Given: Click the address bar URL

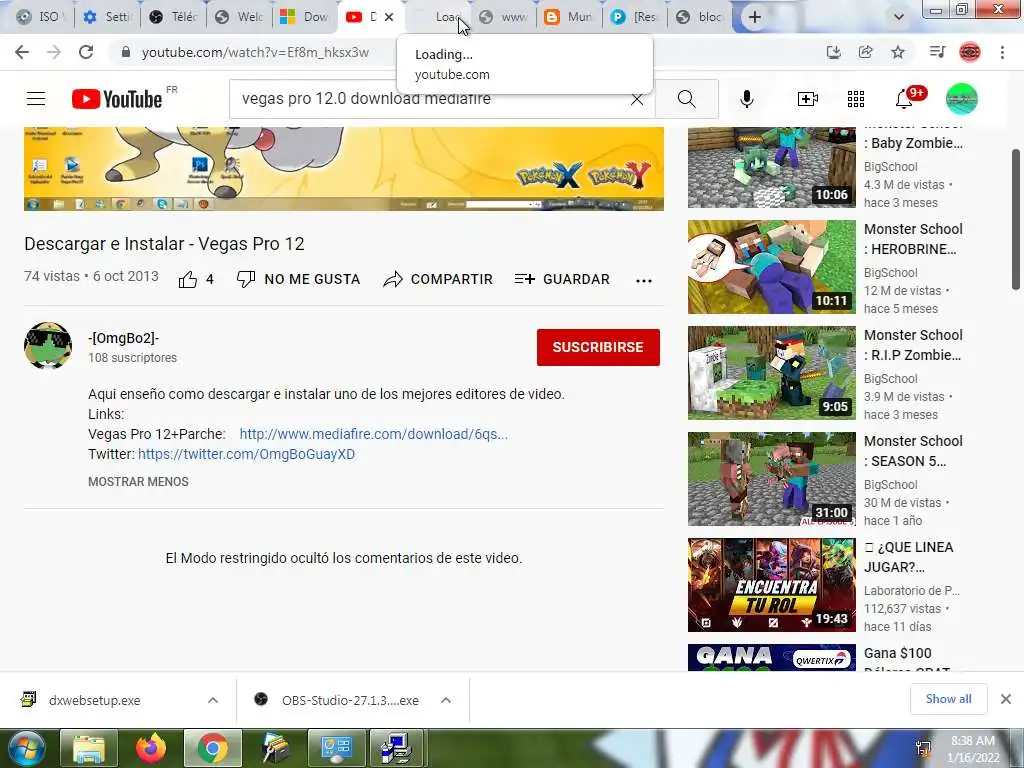Looking at the screenshot, I should (x=255, y=52).
